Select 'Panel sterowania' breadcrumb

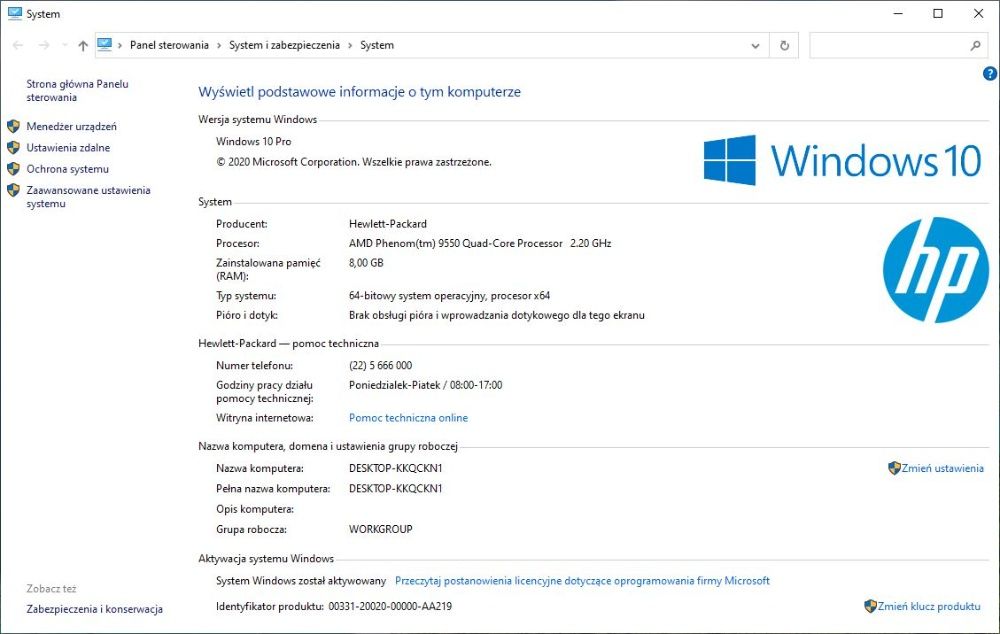point(169,45)
